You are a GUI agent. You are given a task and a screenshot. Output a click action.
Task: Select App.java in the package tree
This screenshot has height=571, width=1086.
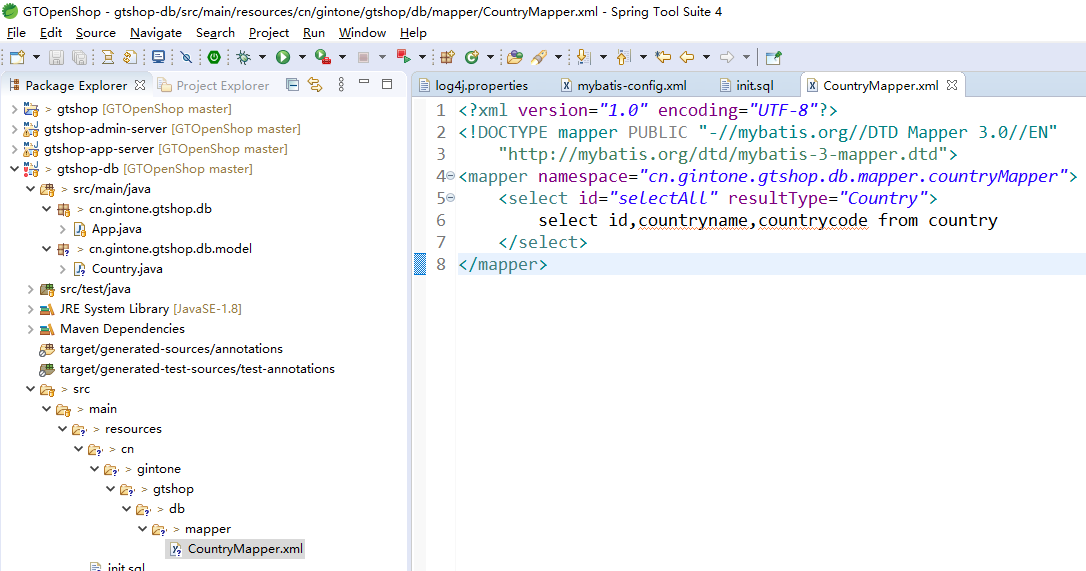[x=116, y=229]
